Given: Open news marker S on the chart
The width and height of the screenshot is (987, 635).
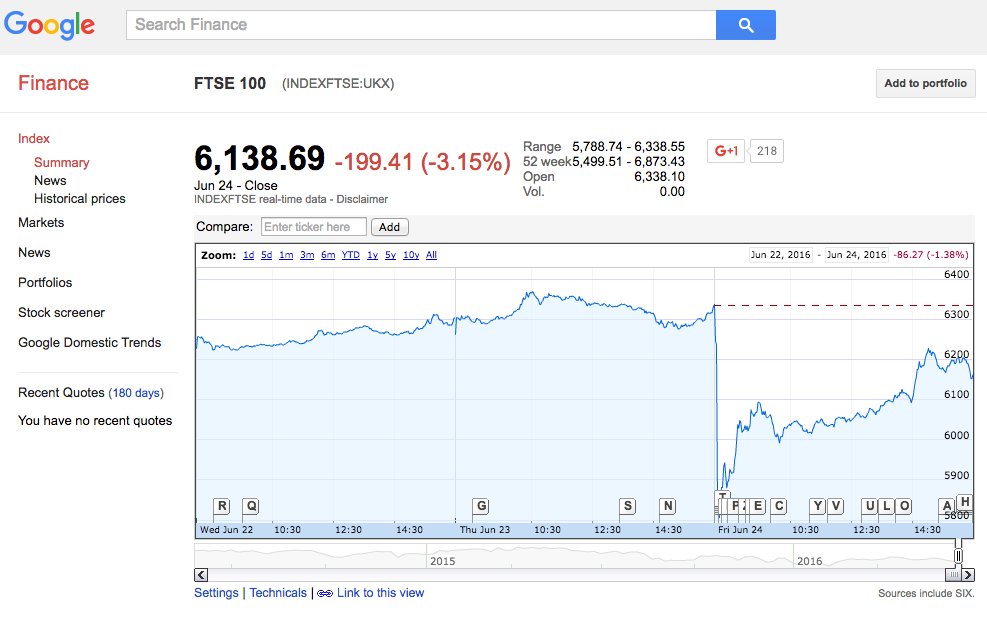Looking at the screenshot, I should pos(628,506).
